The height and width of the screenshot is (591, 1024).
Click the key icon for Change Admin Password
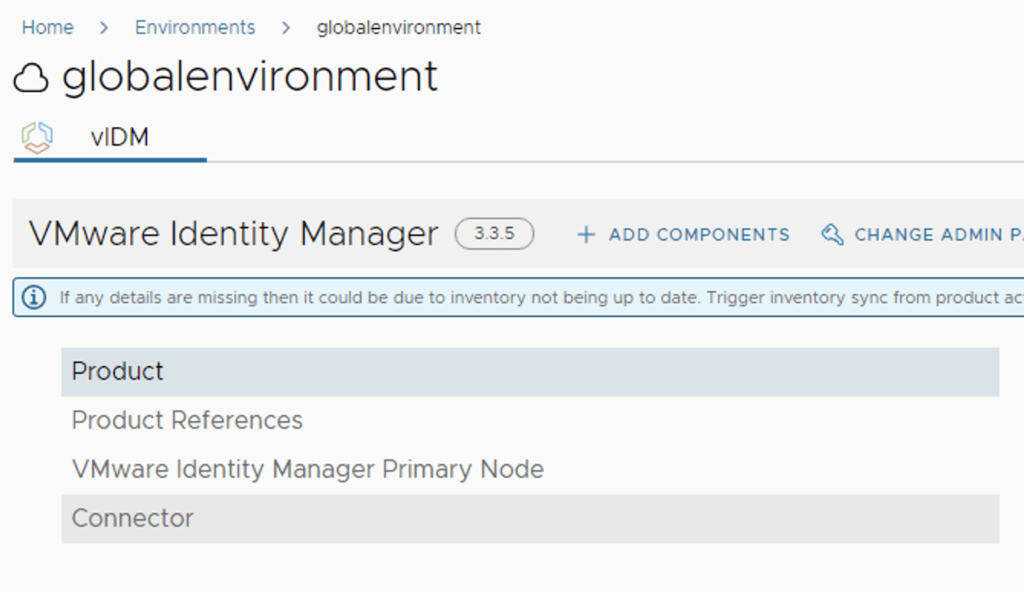pos(832,235)
